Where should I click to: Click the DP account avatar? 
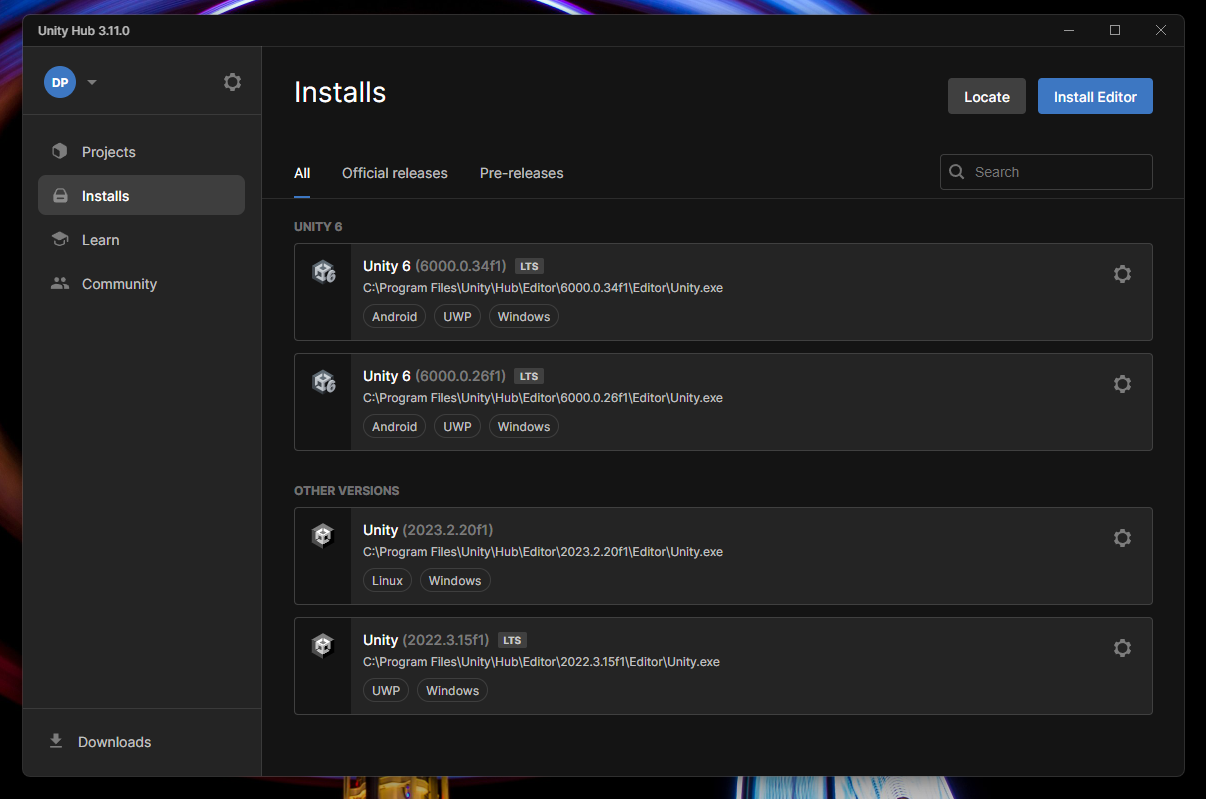[x=60, y=82]
